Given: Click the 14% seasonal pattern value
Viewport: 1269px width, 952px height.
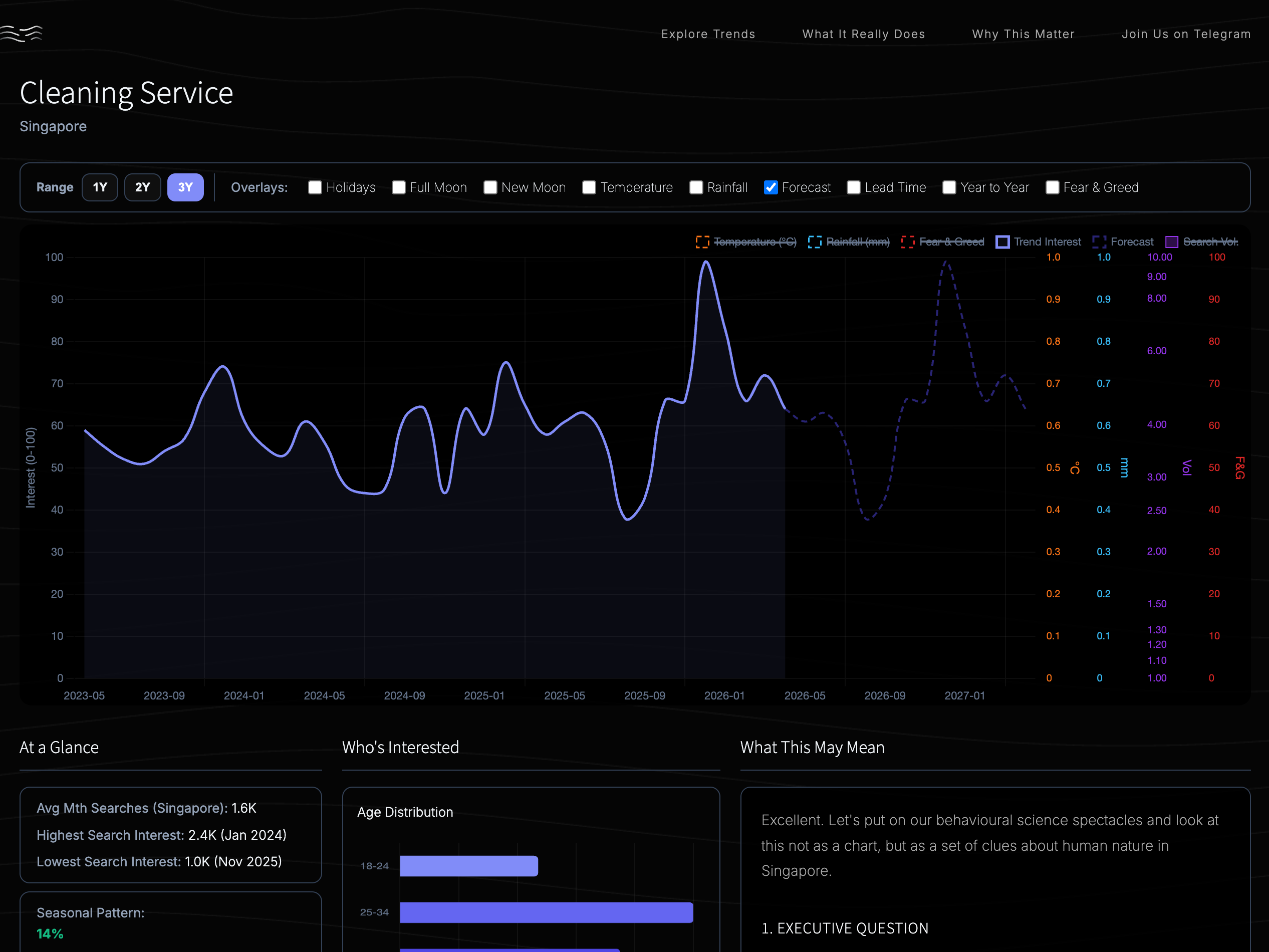Looking at the screenshot, I should 49,933.
